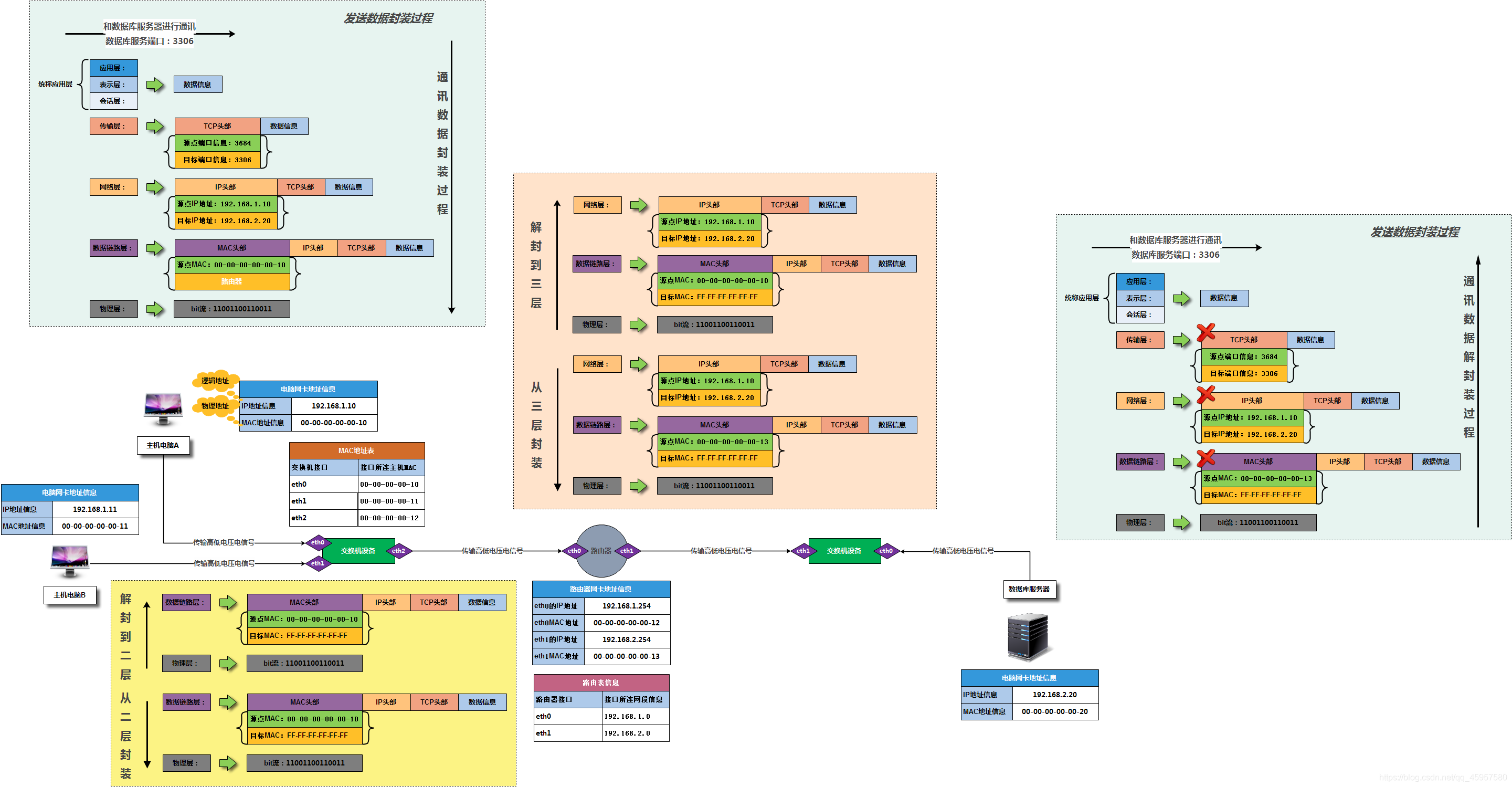This screenshot has height=787, width=1512.
Task: Click green arrow beside 传输层 in 通讯数据封装过程 panel
Action: (155, 127)
